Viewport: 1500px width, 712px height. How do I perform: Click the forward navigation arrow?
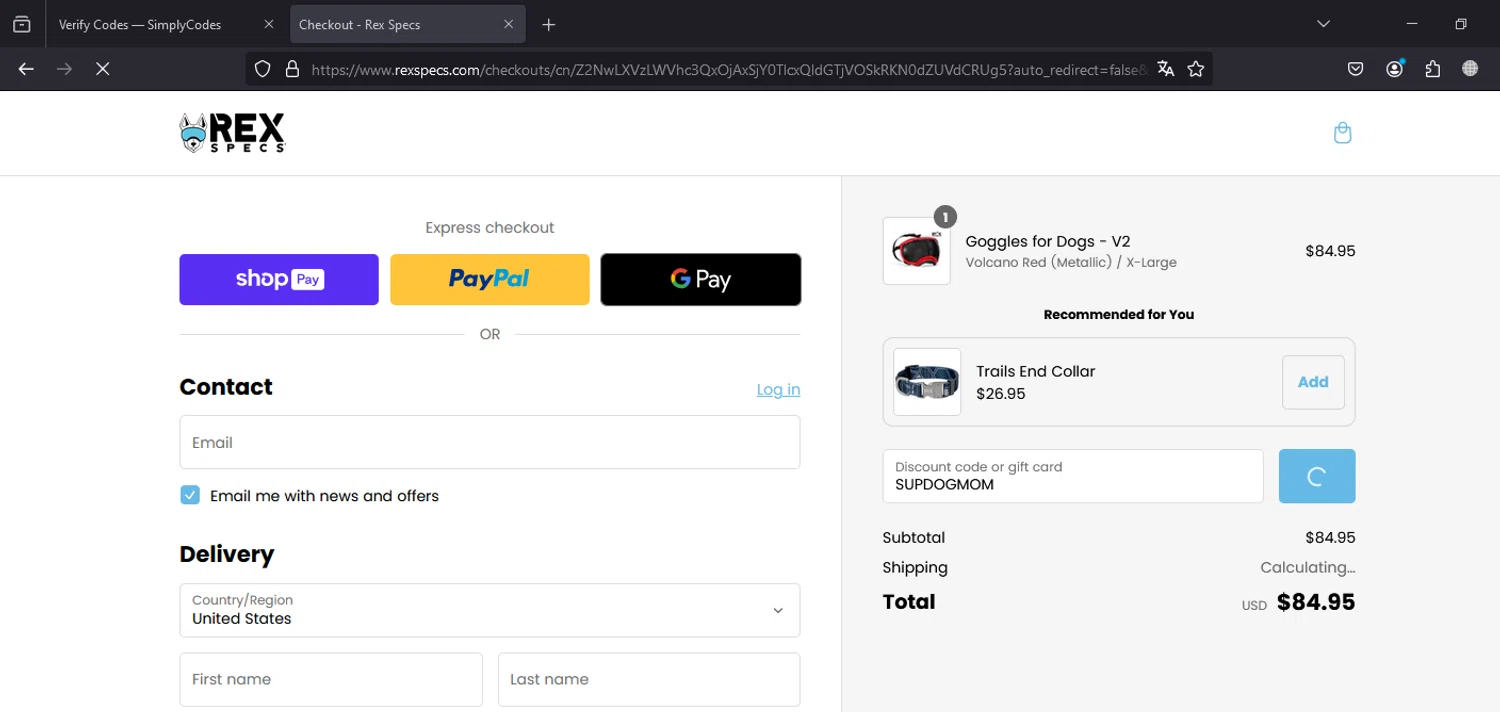(64, 69)
